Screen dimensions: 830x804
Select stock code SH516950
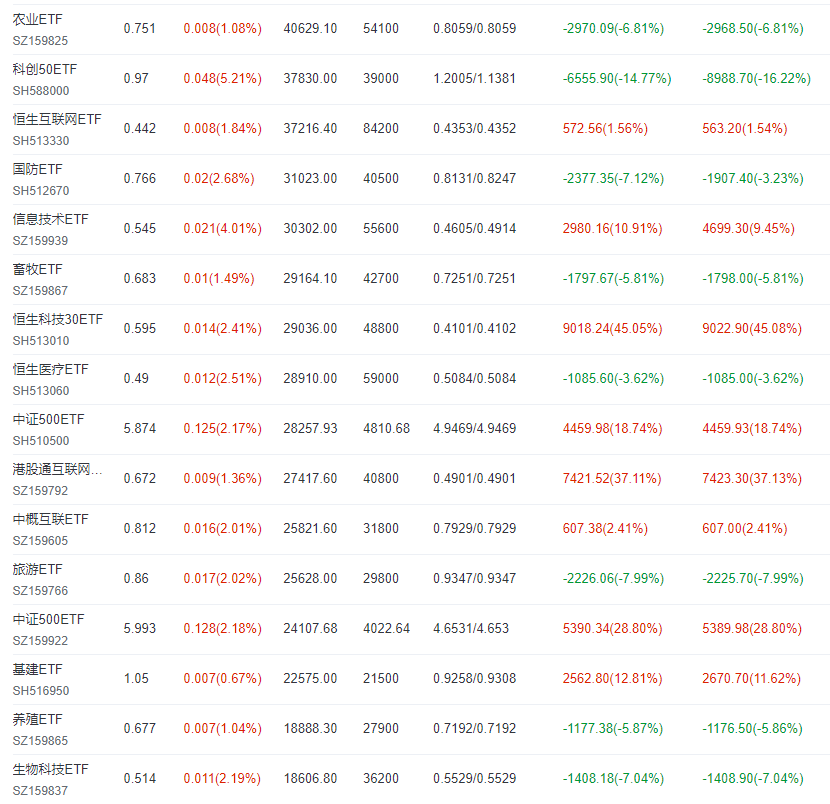(41, 691)
